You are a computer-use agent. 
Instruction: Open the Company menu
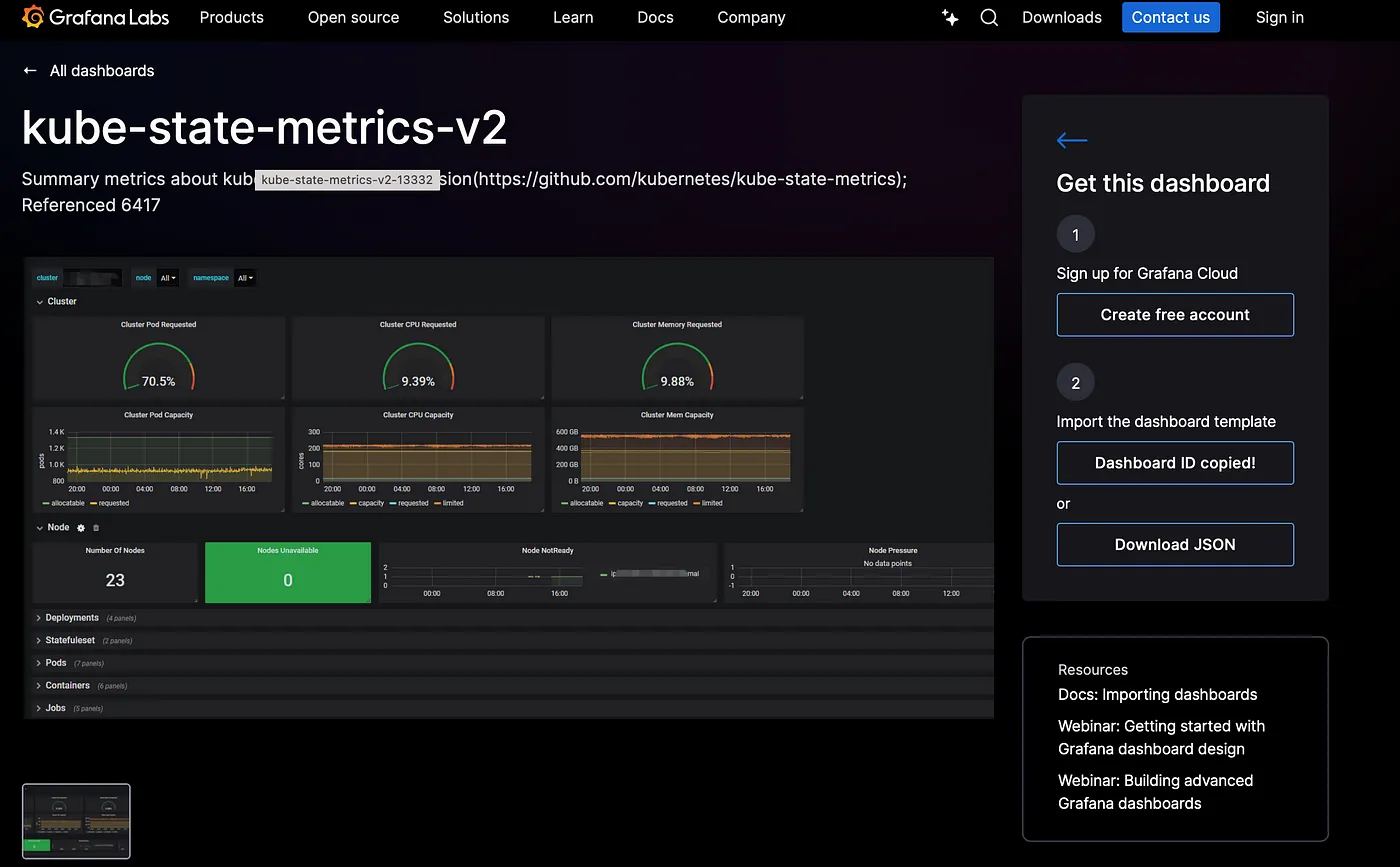tap(751, 17)
